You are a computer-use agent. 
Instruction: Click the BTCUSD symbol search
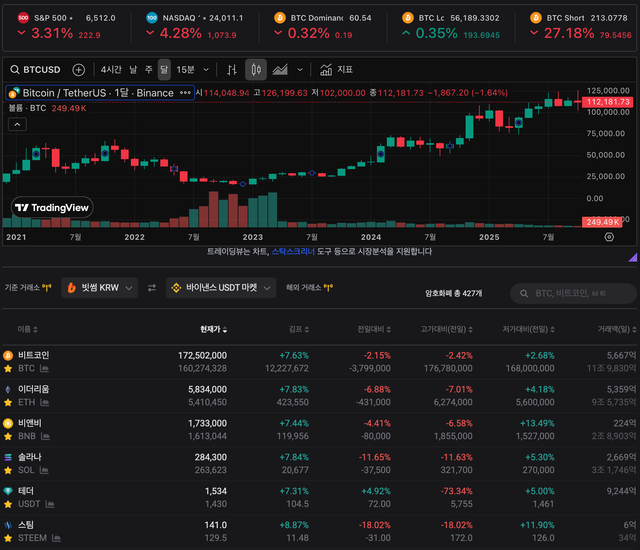[x=36, y=70]
